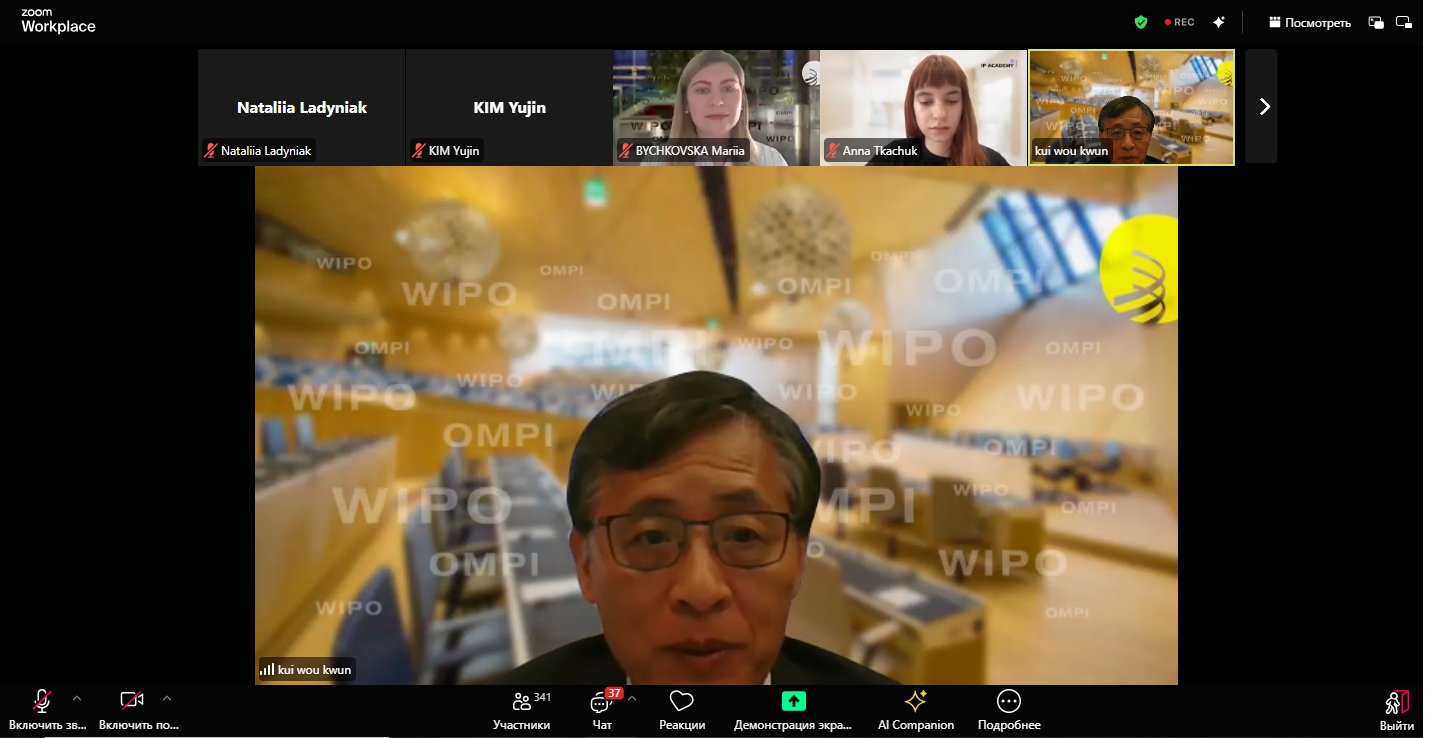Screen dimensions: 1434x738
Task: Click the Выйти leave meeting button
Action: [x=1397, y=710]
